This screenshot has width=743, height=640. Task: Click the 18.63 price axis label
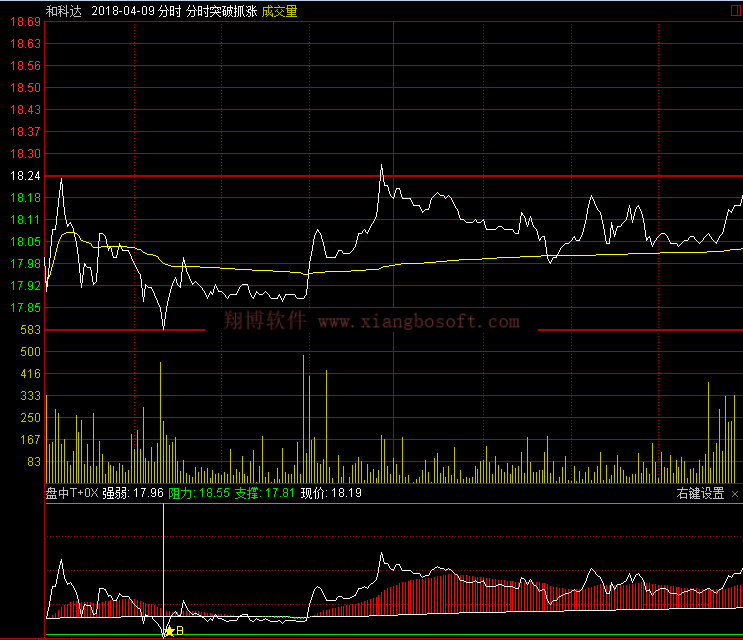point(26,44)
